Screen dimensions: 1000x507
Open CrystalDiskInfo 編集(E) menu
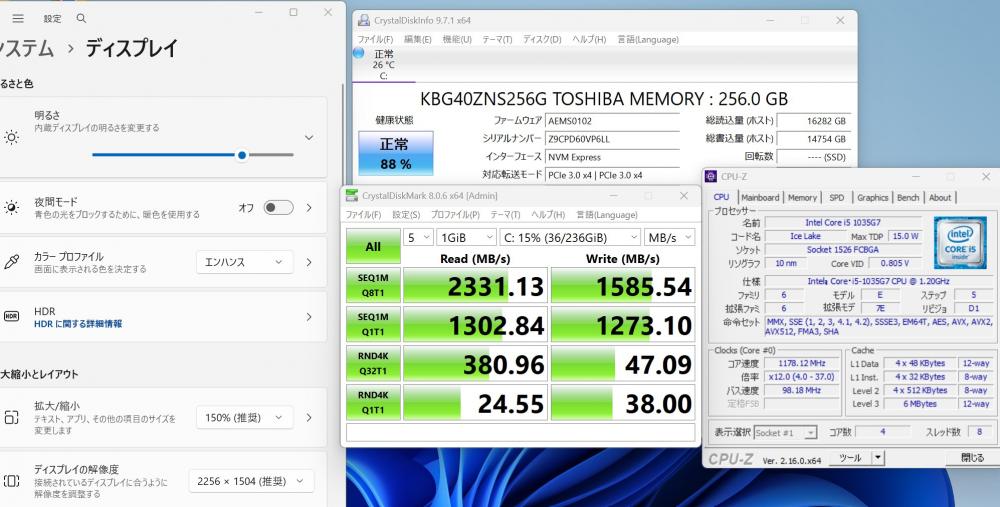pyautogui.click(x=418, y=40)
